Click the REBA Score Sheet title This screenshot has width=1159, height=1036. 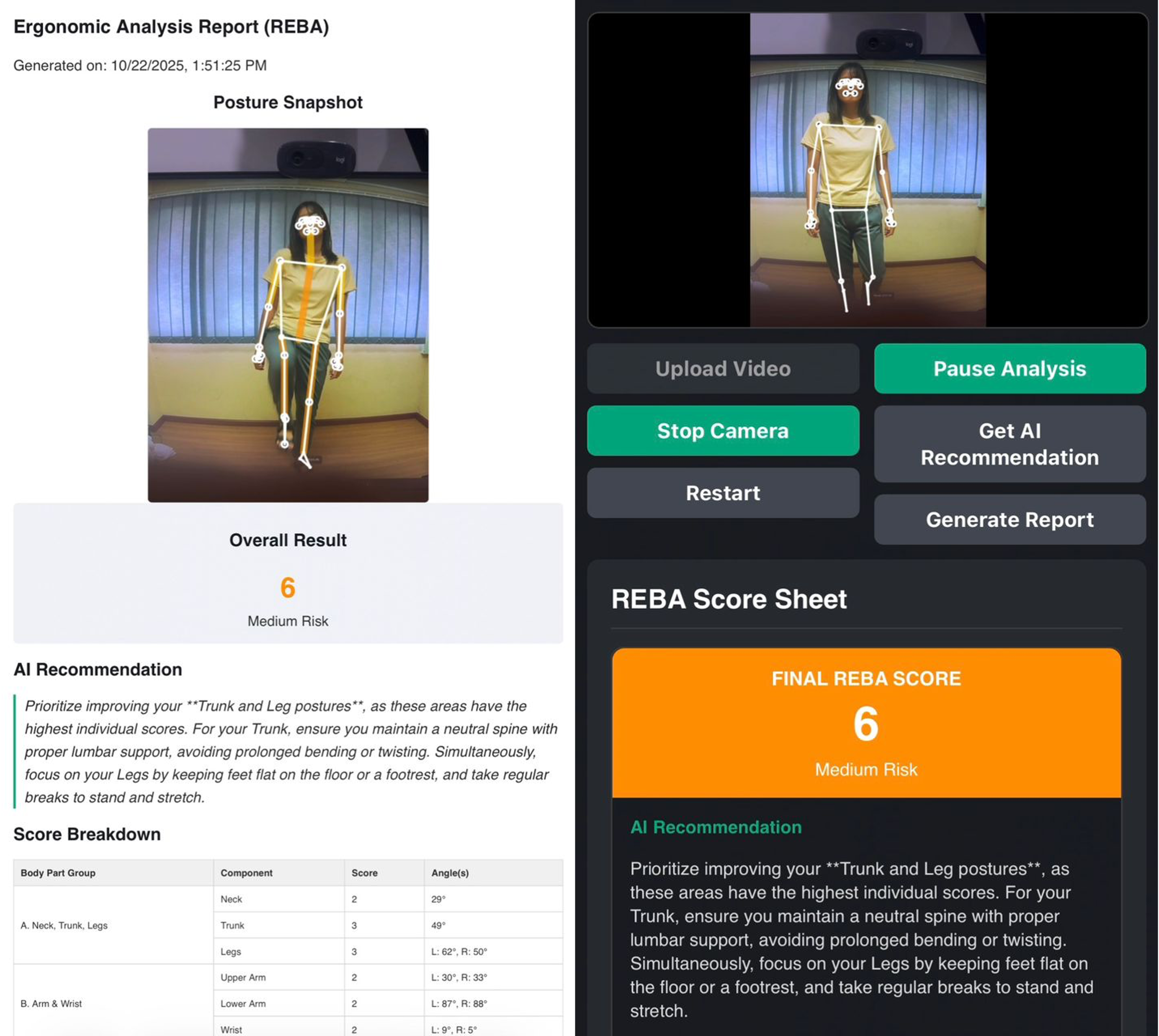(729, 599)
